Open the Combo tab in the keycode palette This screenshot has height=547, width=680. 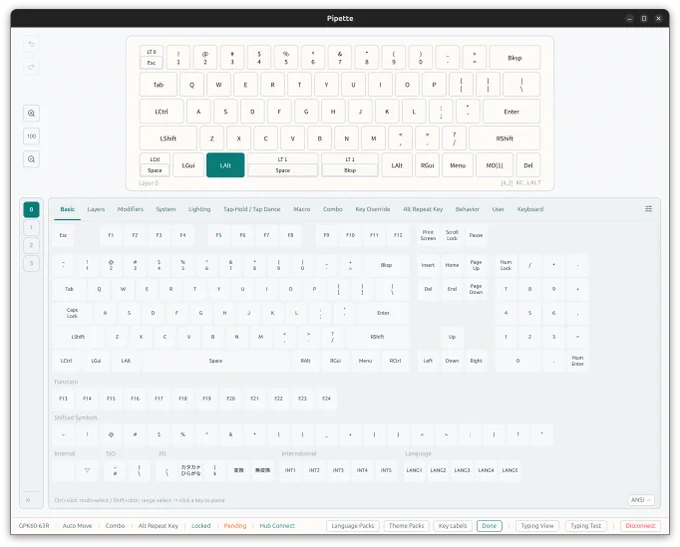click(x=333, y=209)
